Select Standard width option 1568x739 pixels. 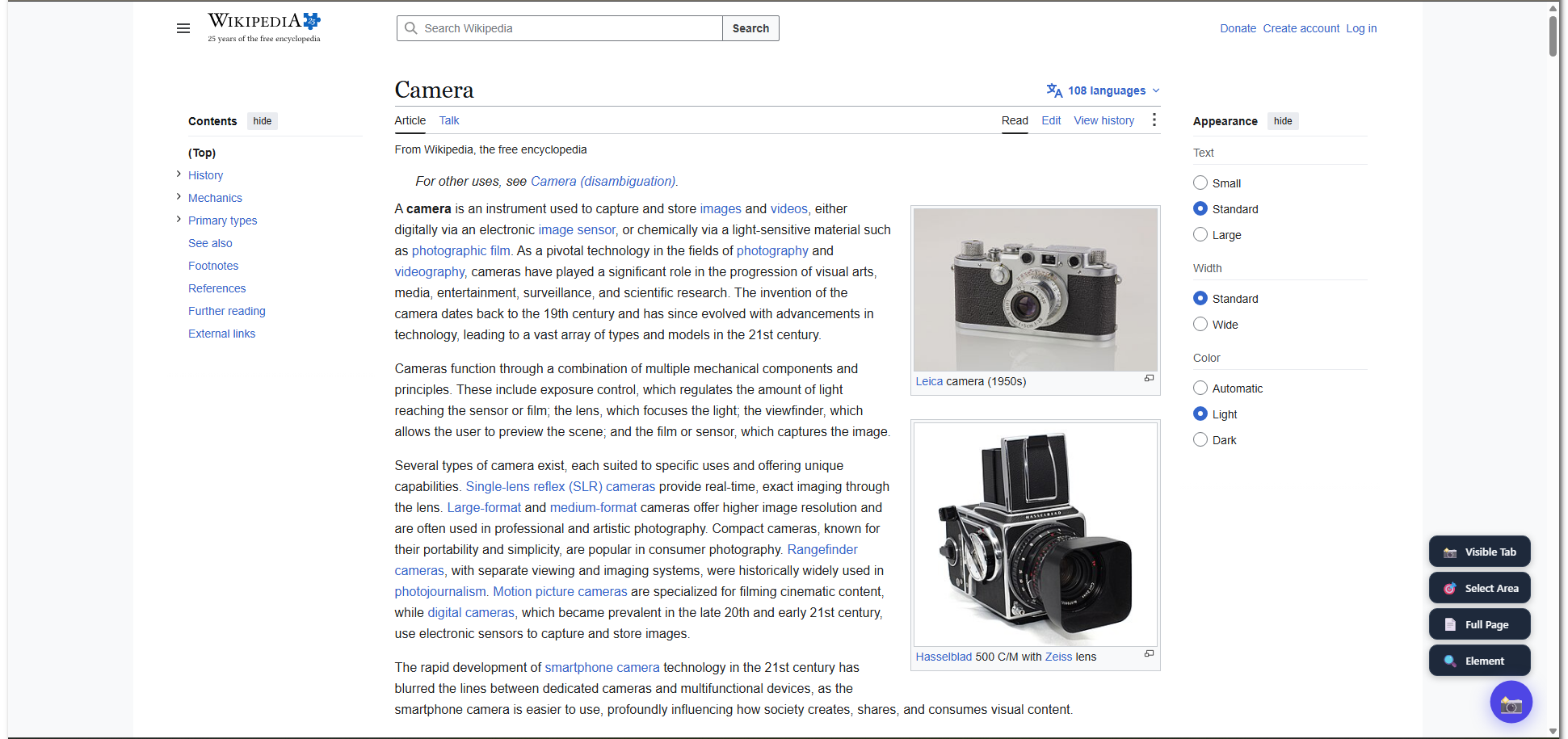point(1200,299)
